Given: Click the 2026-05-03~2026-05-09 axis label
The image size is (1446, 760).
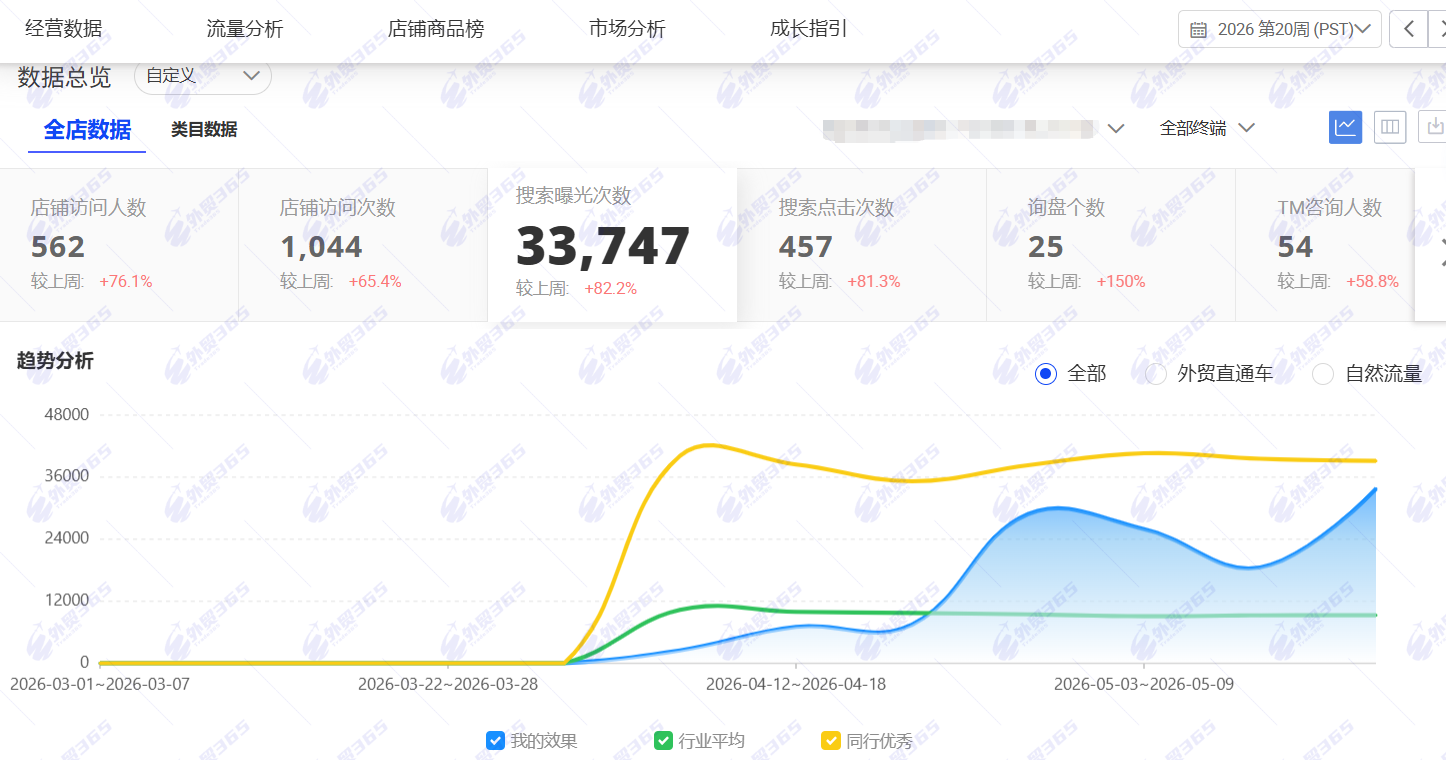Looking at the screenshot, I should tap(1144, 685).
